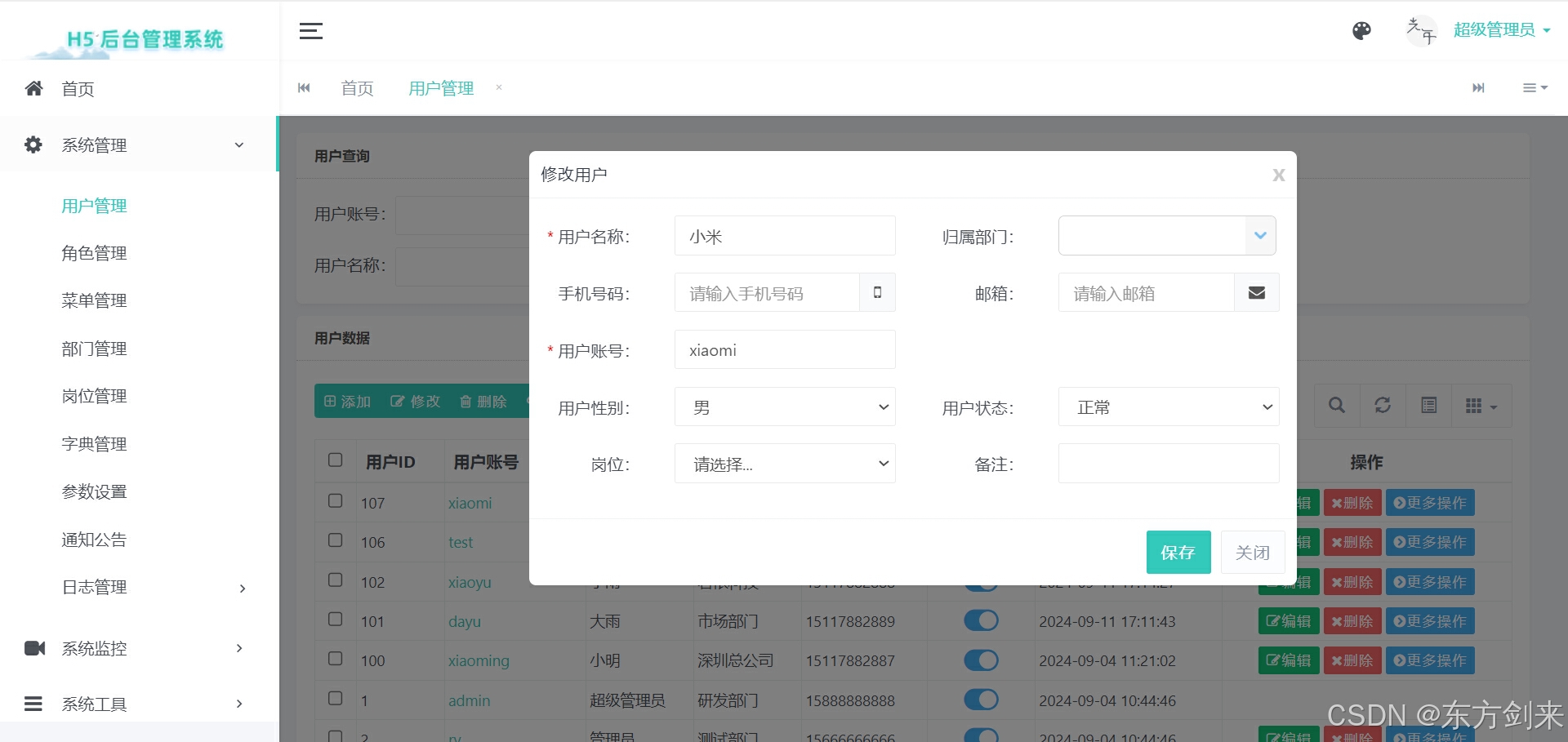Open the admin account link
Screen dimensions: 1568x742
pyautogui.click(x=470, y=700)
